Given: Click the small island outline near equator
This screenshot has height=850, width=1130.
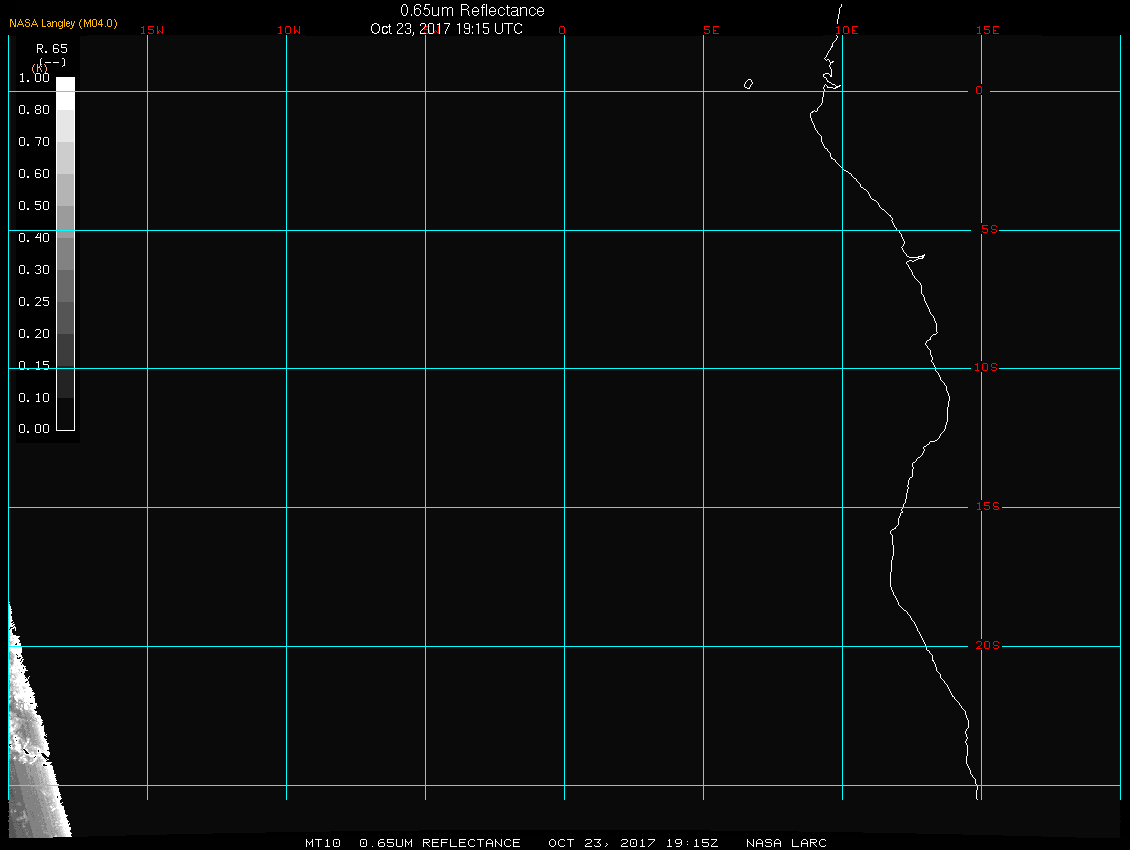Looking at the screenshot, I should click(749, 84).
